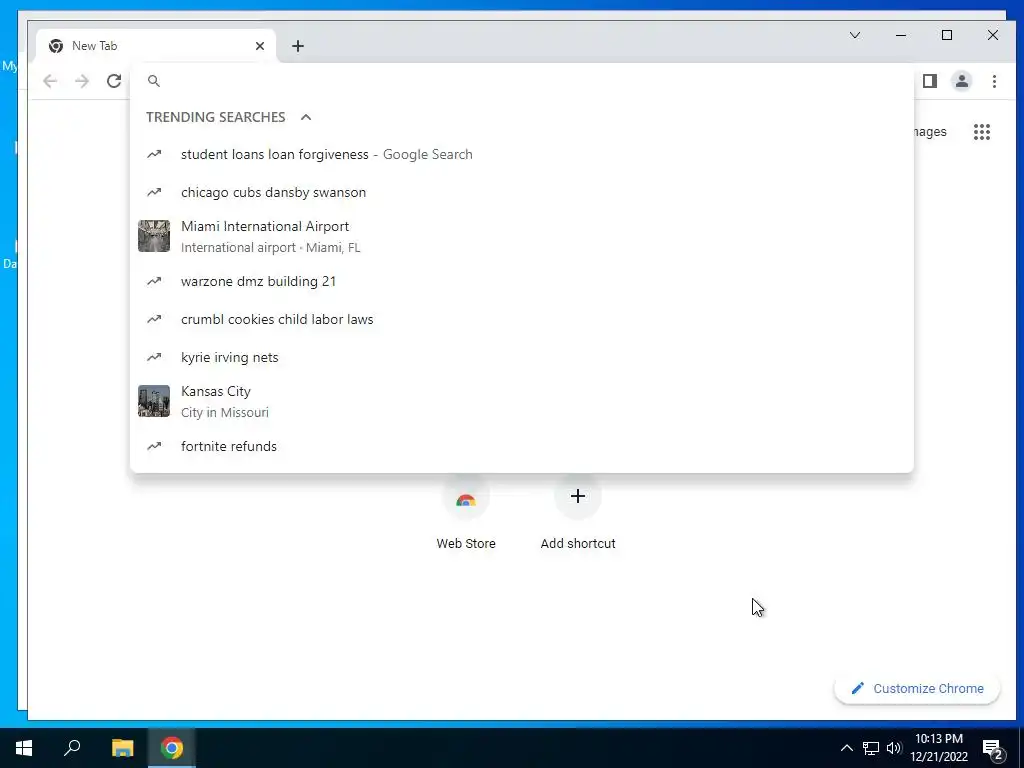Click the Kansas City thumbnail image
The image size is (1024, 768).
coord(154,401)
